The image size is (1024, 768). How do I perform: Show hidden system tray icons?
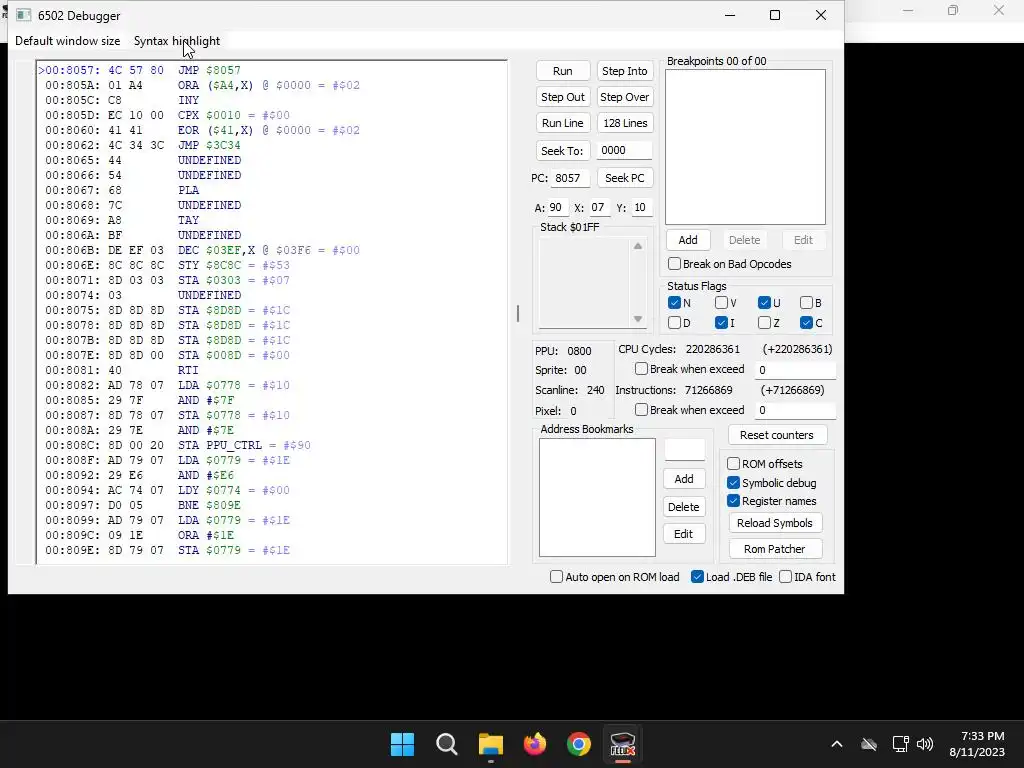point(837,744)
